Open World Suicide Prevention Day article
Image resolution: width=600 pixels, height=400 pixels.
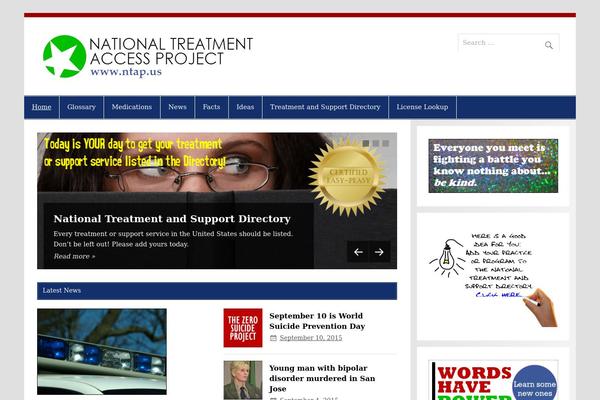pyautogui.click(x=317, y=321)
